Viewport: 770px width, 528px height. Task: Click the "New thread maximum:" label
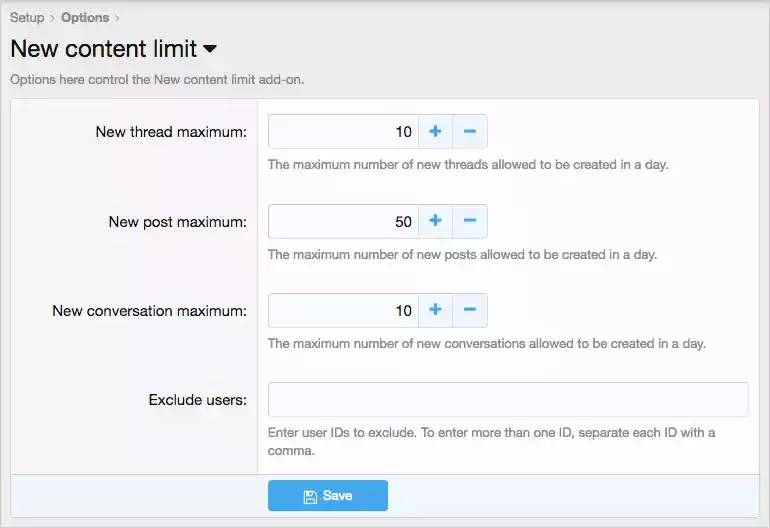coord(171,132)
